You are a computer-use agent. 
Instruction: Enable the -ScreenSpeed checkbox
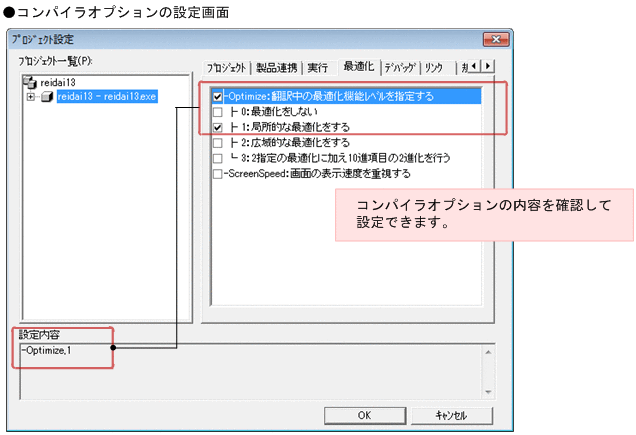[217, 174]
